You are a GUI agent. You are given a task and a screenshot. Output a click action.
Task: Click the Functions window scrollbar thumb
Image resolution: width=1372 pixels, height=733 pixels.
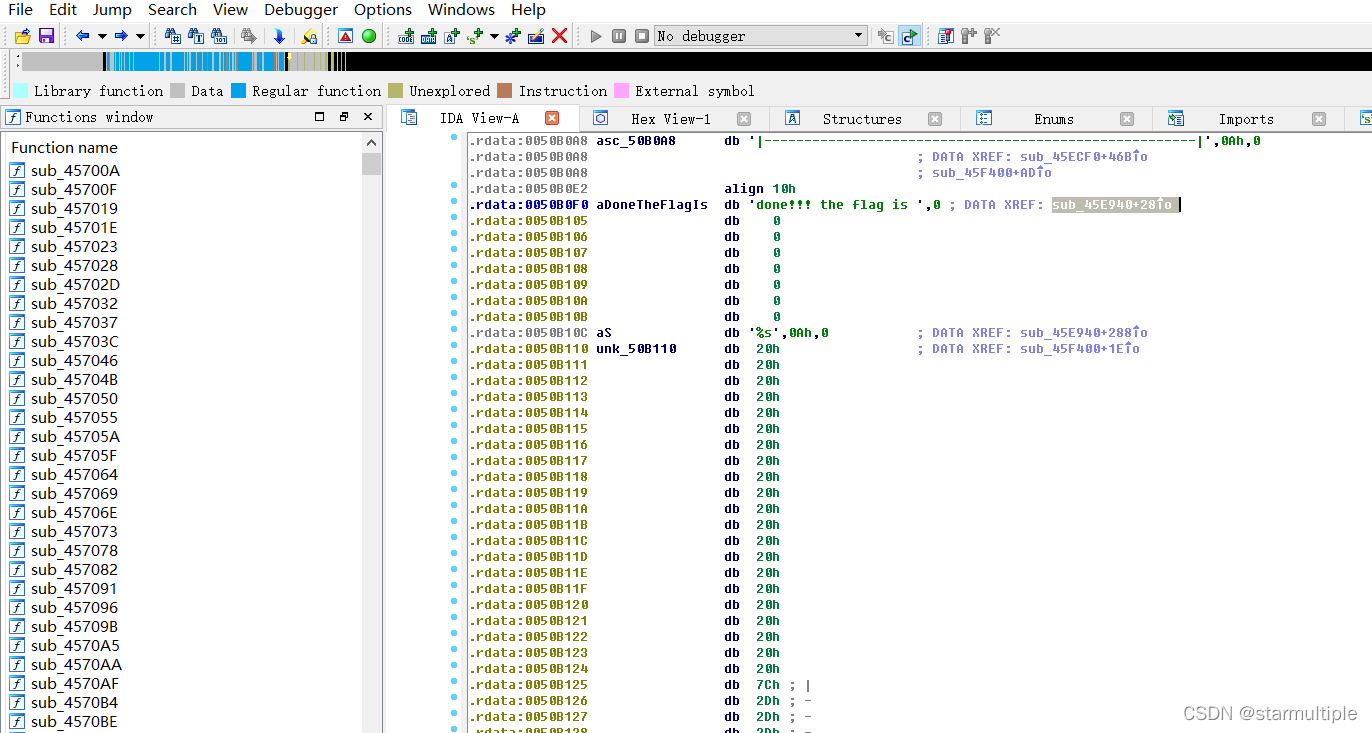[x=371, y=164]
